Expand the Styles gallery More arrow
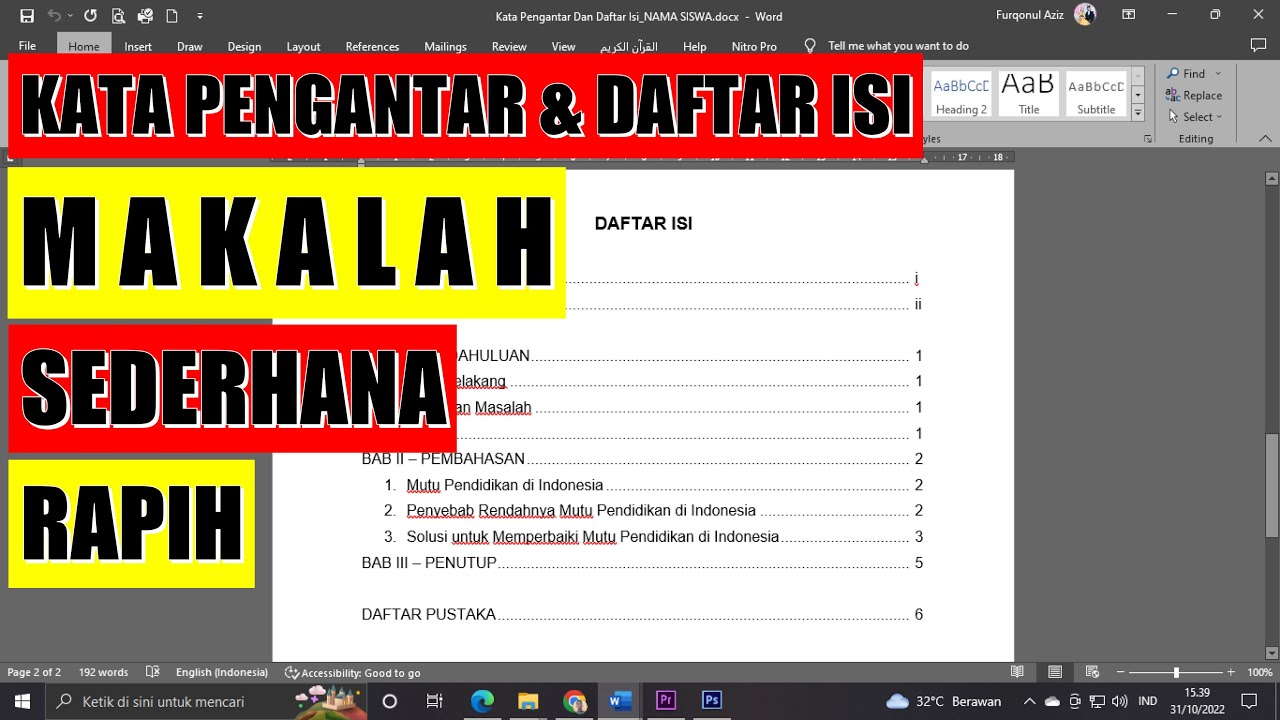 tap(1138, 112)
